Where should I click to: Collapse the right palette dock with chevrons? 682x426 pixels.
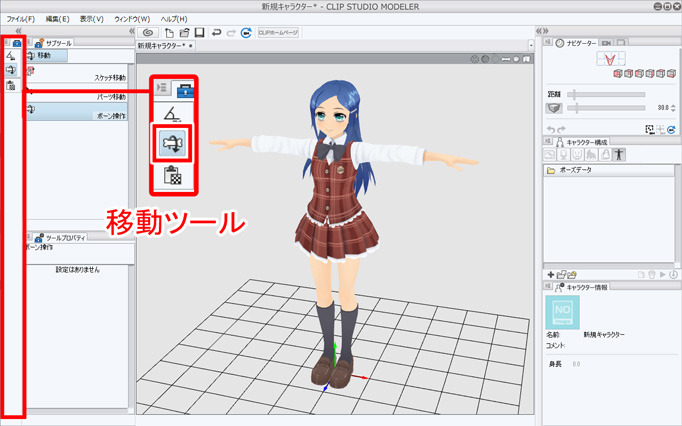point(542,31)
